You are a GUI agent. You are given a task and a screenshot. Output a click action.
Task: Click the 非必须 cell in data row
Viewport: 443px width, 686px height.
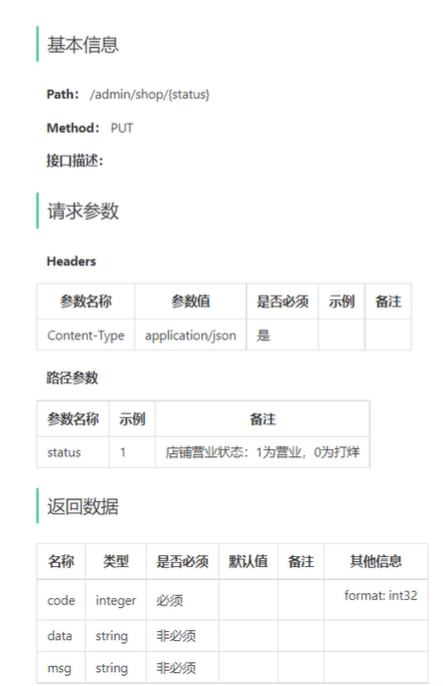click(182, 636)
